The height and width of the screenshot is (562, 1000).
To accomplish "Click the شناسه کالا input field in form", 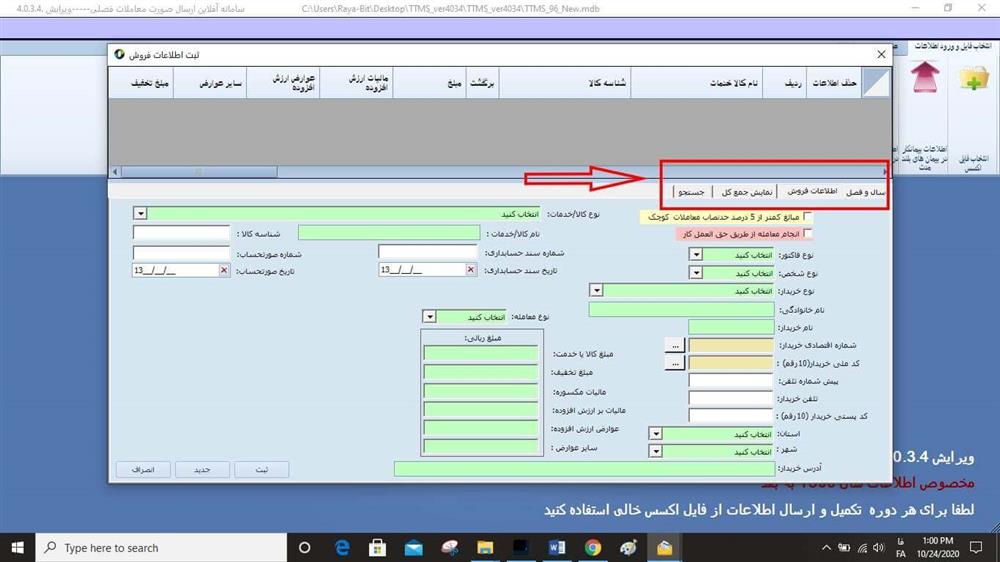I will coord(181,233).
